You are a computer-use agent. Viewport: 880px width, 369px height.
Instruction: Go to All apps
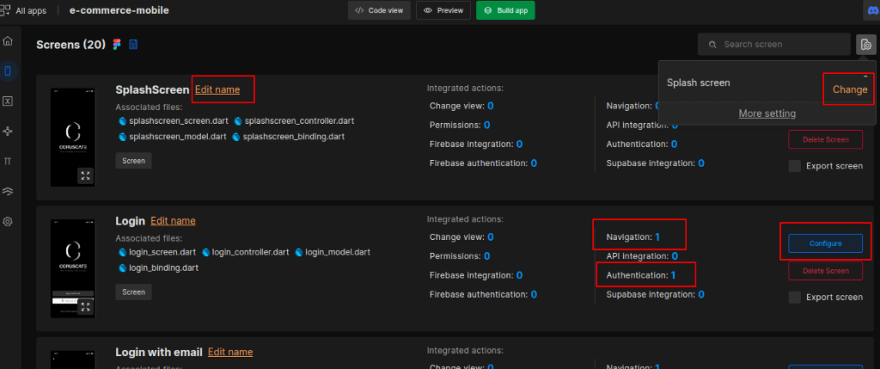coord(31,11)
